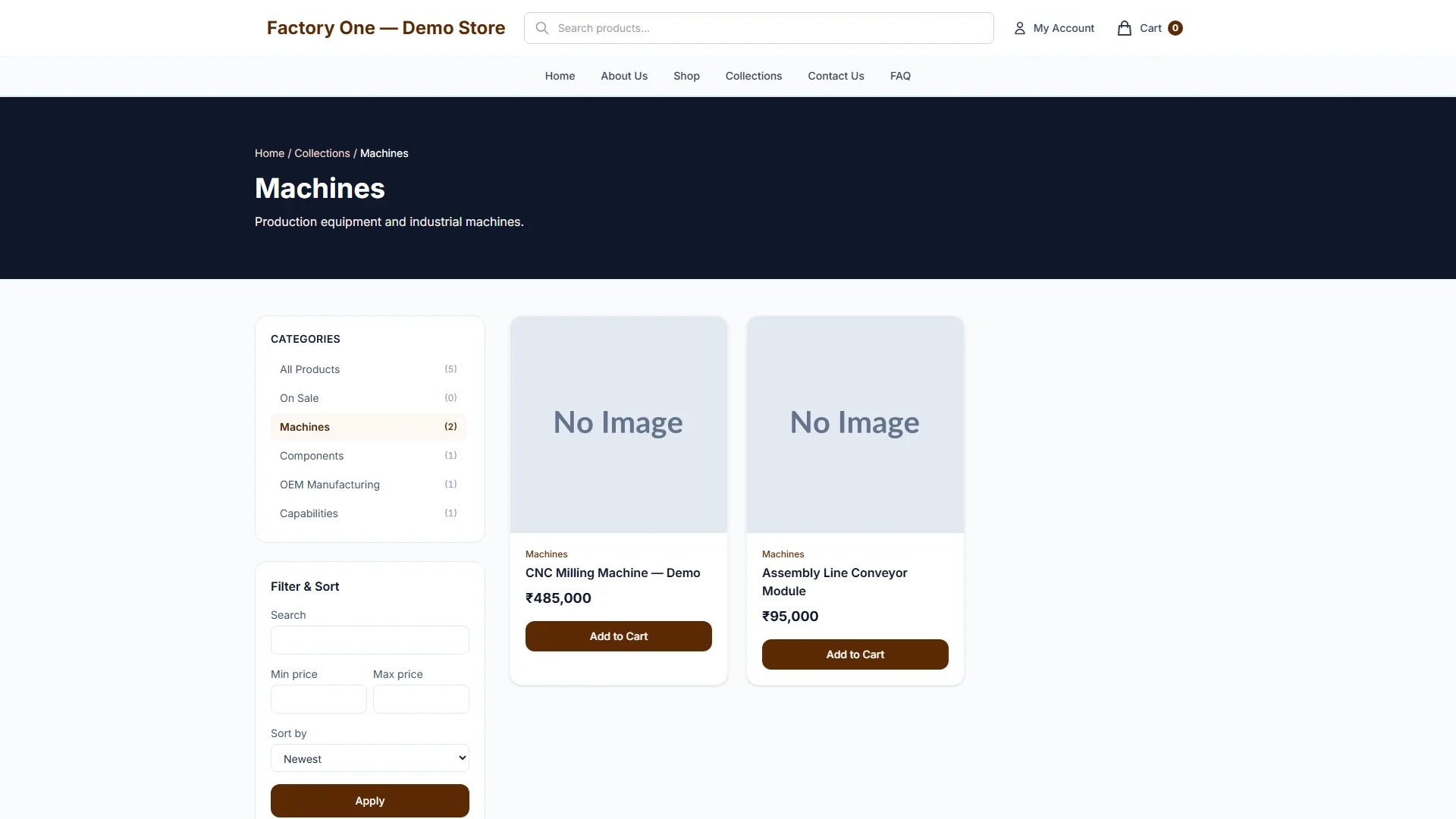Click the ₹95,000 price
The height and width of the screenshot is (819, 1456).
pos(790,617)
